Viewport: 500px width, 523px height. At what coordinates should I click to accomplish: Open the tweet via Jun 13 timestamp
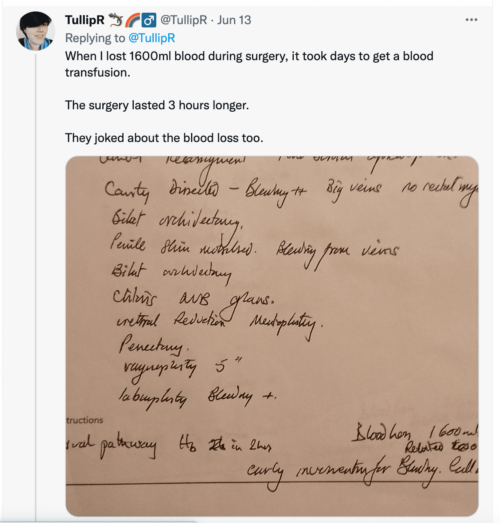pyautogui.click(x=234, y=20)
